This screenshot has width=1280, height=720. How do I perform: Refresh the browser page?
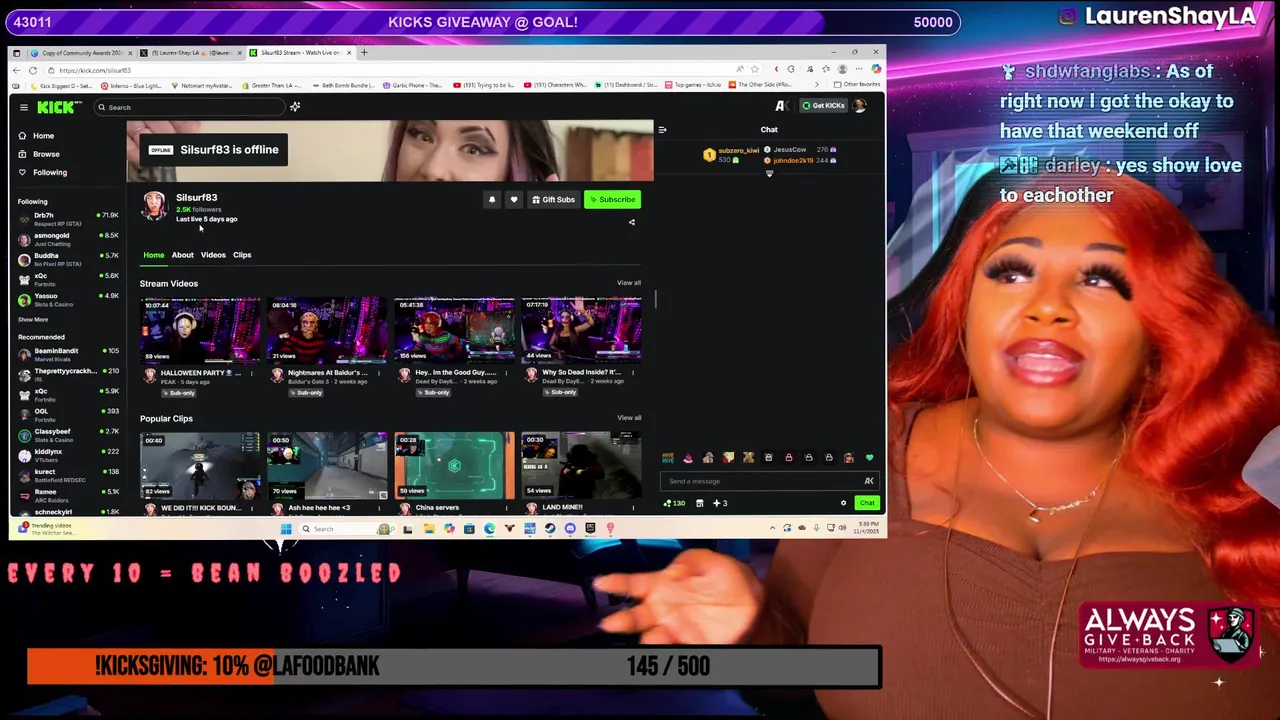[33, 70]
